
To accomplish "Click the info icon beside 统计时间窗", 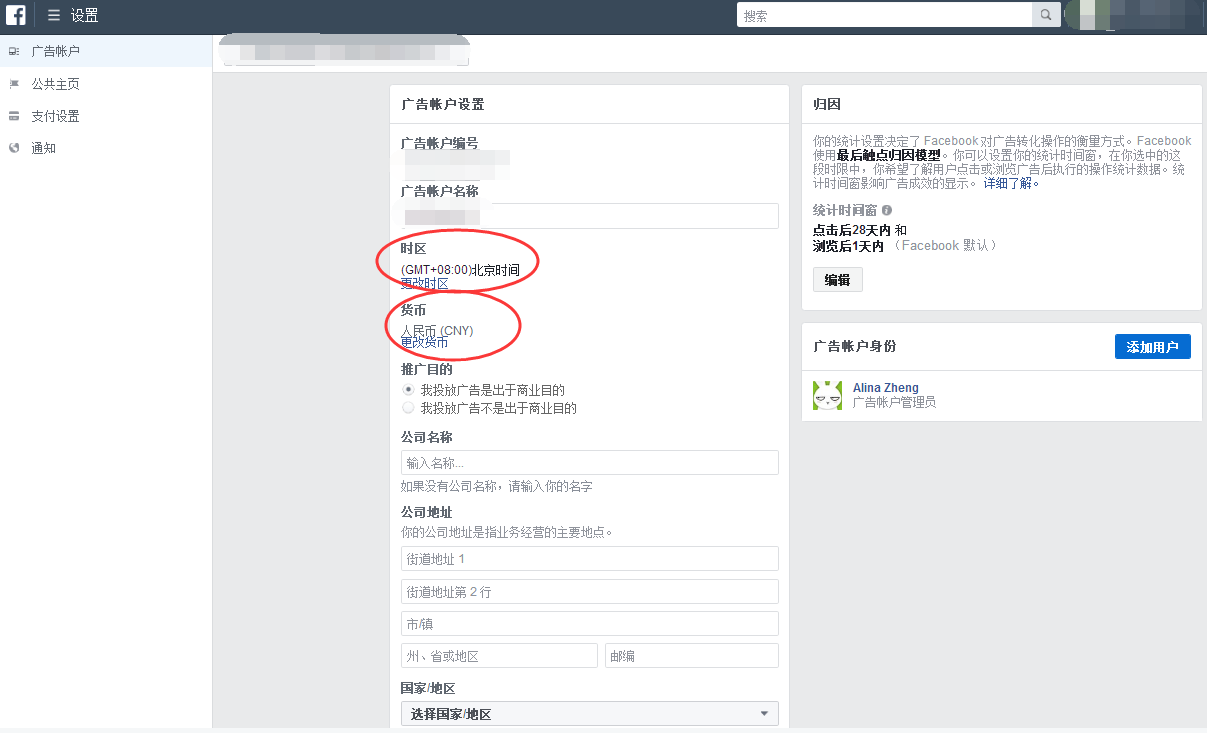I will 887,210.
